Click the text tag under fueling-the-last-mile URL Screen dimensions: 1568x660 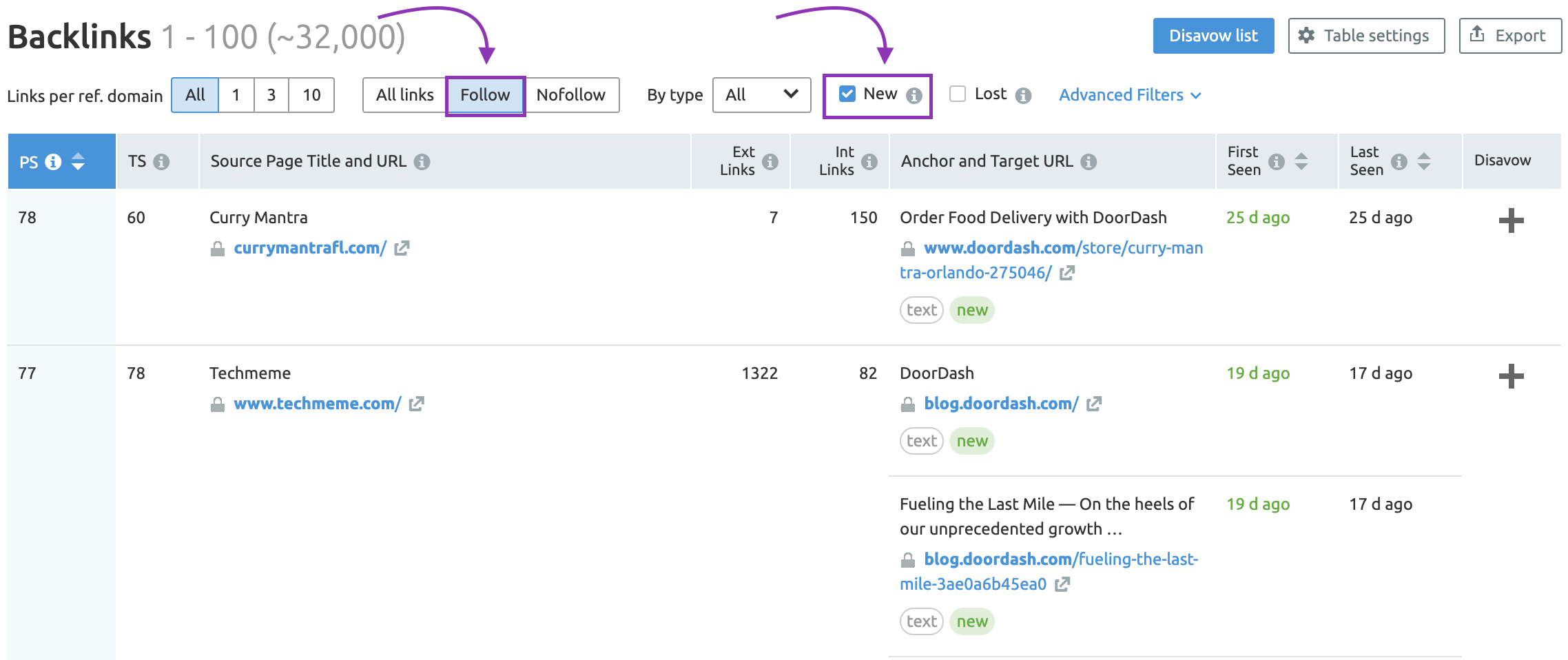[922, 621]
